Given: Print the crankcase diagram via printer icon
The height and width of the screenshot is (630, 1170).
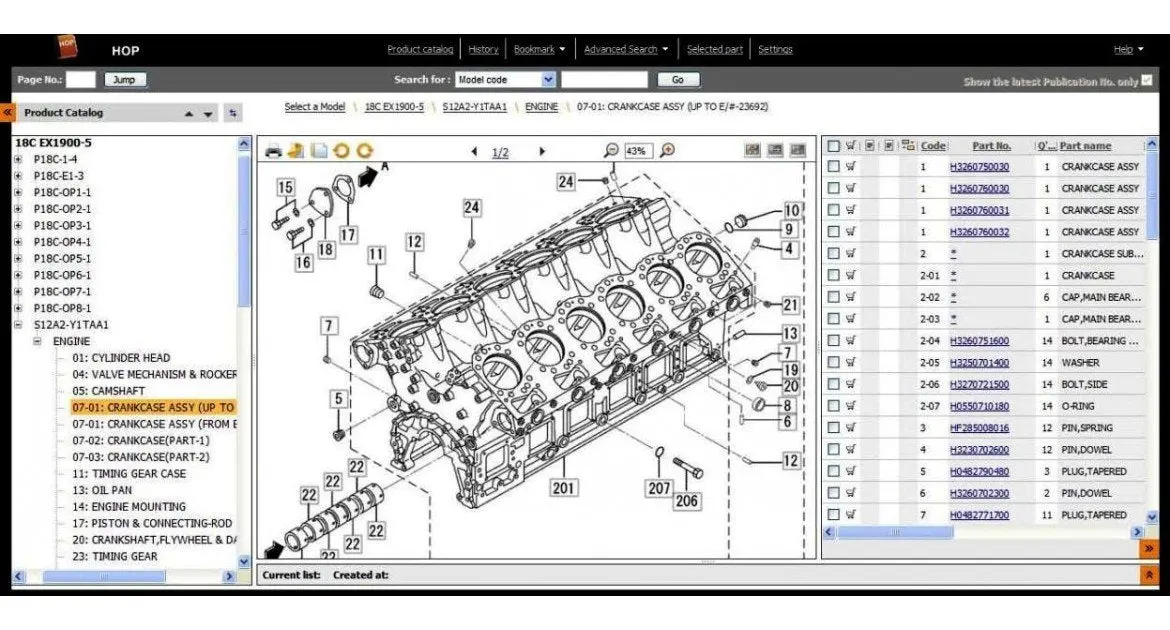Looking at the screenshot, I should click(273, 151).
